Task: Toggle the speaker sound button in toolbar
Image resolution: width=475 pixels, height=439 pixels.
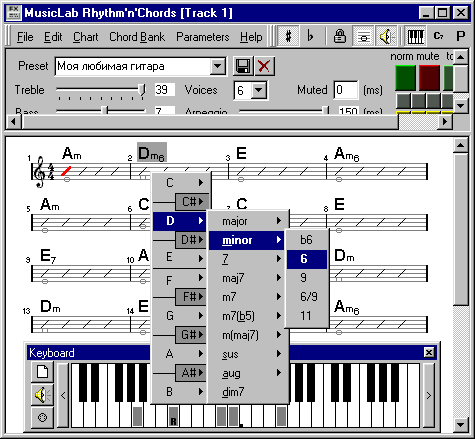Action: pos(386,36)
